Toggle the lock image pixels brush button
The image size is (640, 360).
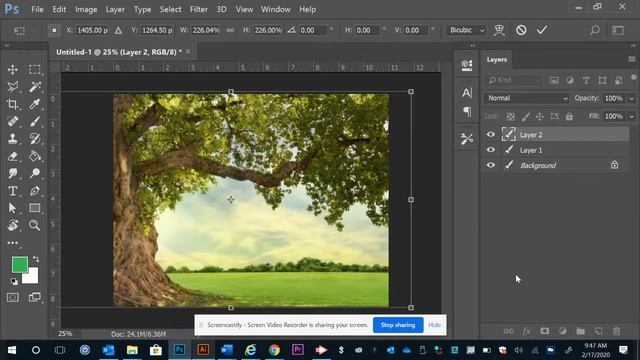click(525, 117)
